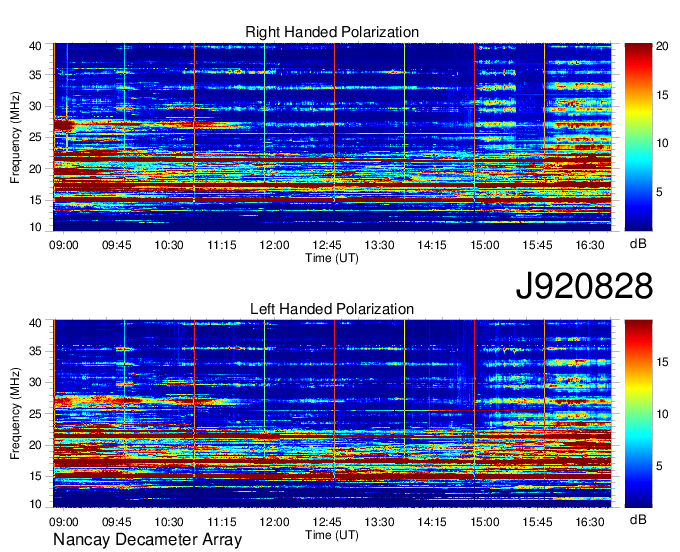Click the 10 MHz tick on the bottom plot
The width and height of the screenshot is (680, 552).
pyautogui.click(x=35, y=504)
